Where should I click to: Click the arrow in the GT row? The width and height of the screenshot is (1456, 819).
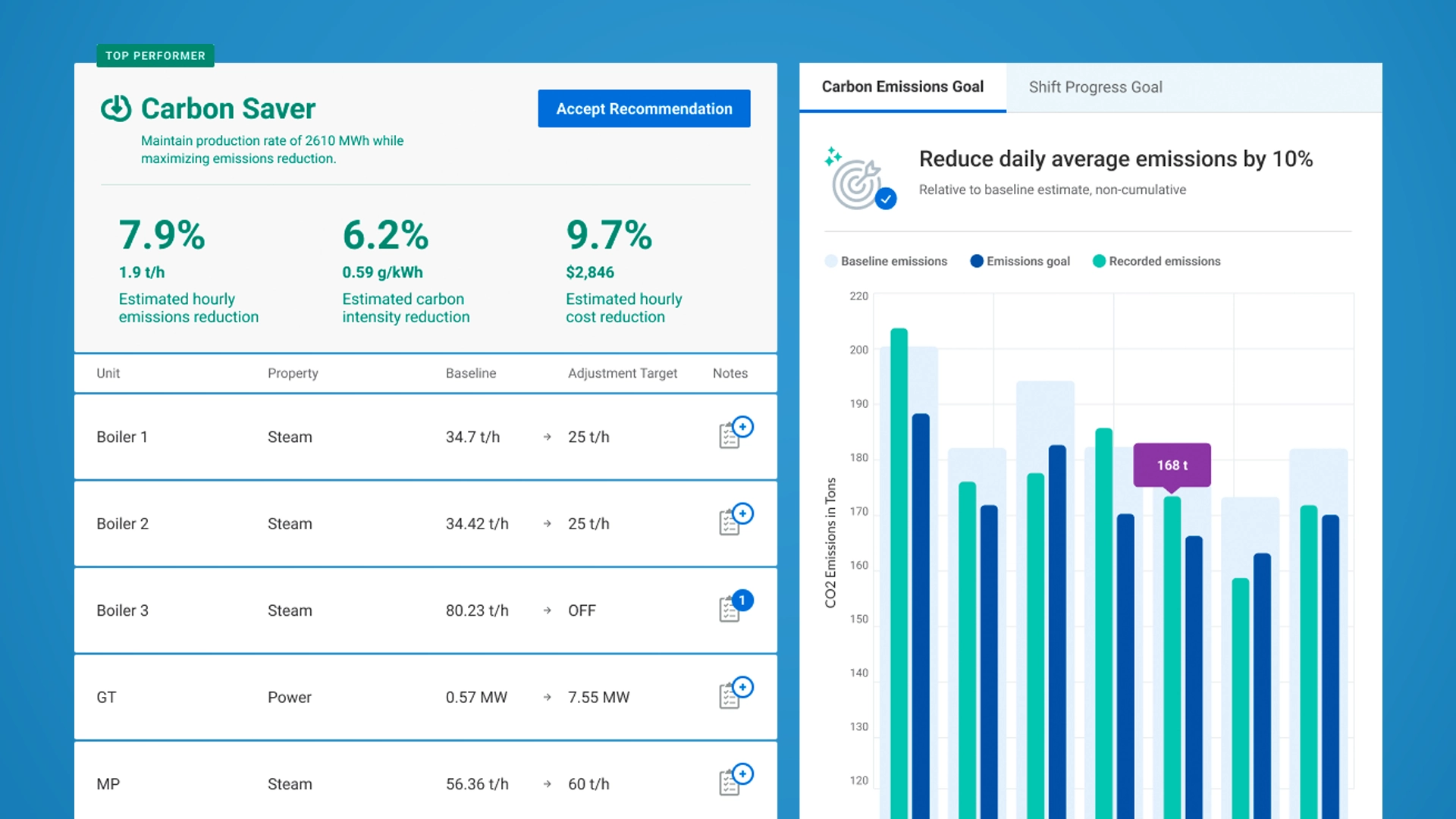[x=547, y=697]
